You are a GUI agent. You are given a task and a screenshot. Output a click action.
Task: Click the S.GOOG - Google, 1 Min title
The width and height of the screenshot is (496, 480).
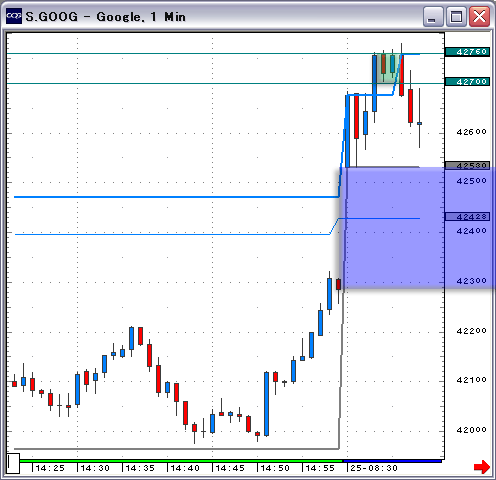(105, 17)
